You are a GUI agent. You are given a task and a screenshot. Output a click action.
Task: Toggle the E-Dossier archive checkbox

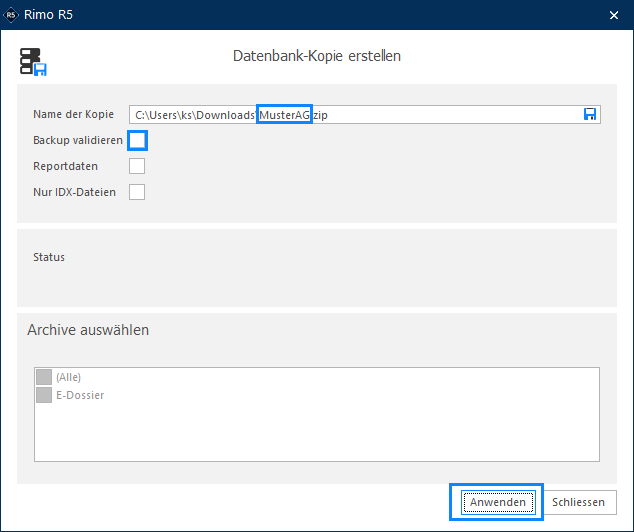tap(44, 395)
